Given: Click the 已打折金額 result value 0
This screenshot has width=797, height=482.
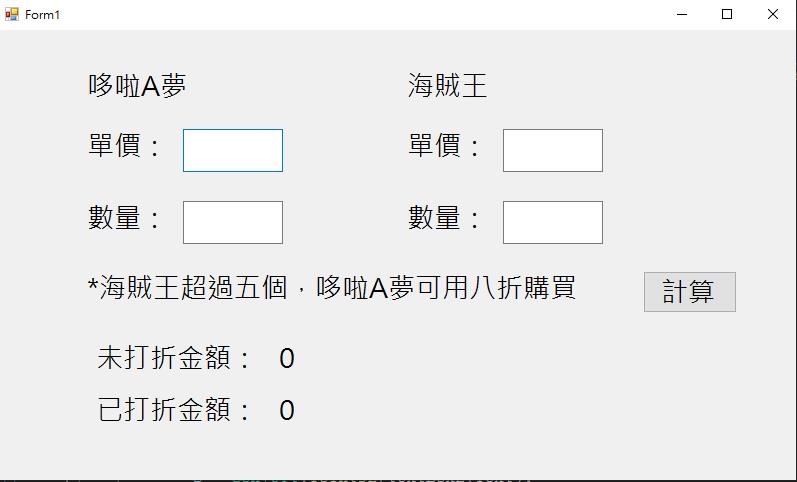Looking at the screenshot, I should (287, 411).
